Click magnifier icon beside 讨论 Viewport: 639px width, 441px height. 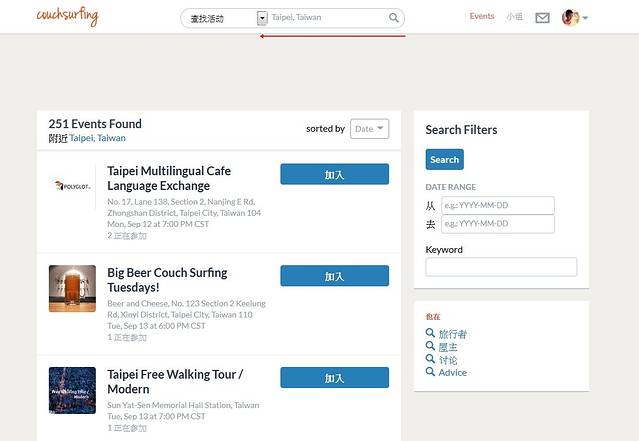coord(430,360)
